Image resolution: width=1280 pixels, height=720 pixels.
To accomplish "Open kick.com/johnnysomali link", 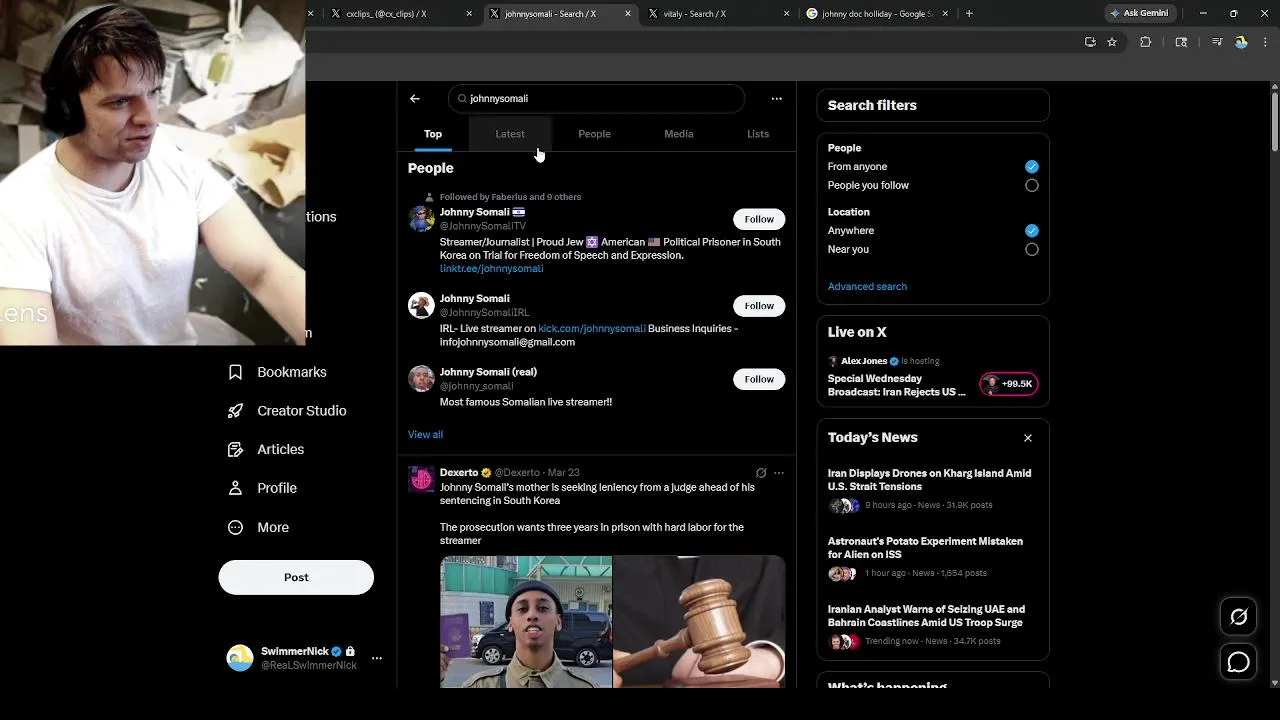I will point(592,329).
